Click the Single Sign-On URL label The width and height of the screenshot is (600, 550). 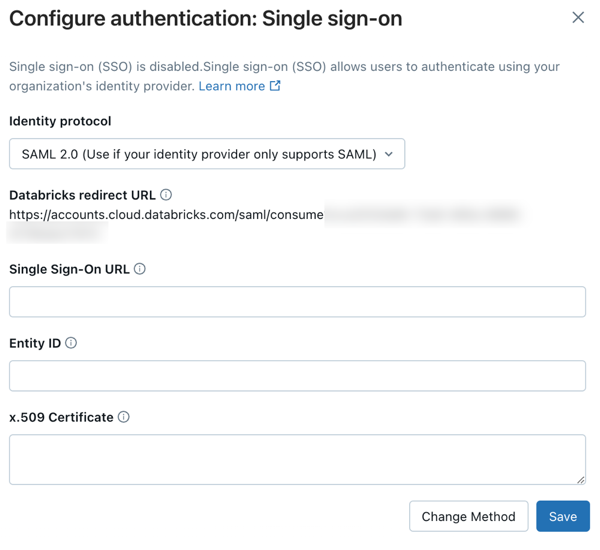(x=69, y=269)
